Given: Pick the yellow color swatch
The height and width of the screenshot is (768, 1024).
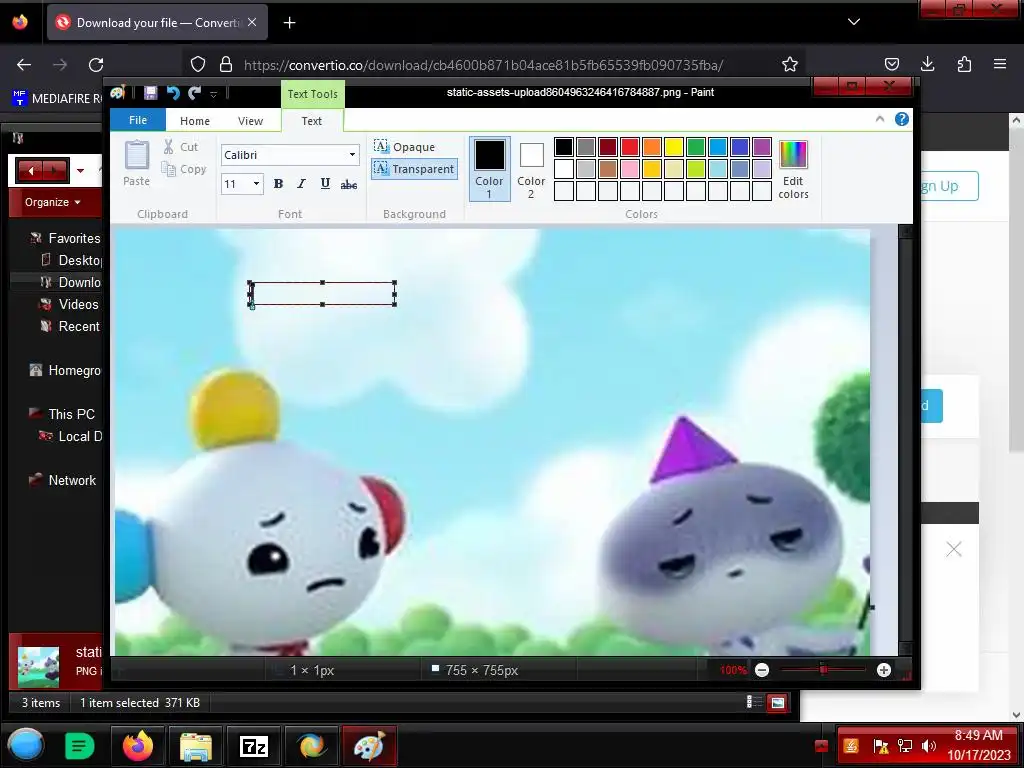Looking at the screenshot, I should pyautogui.click(x=673, y=147).
